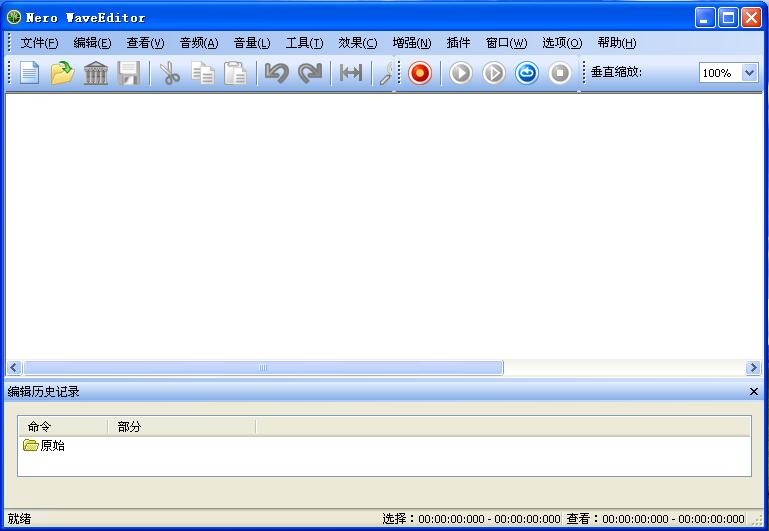Click the 命令 column header
Screen dimensions: 769x531
point(63,427)
